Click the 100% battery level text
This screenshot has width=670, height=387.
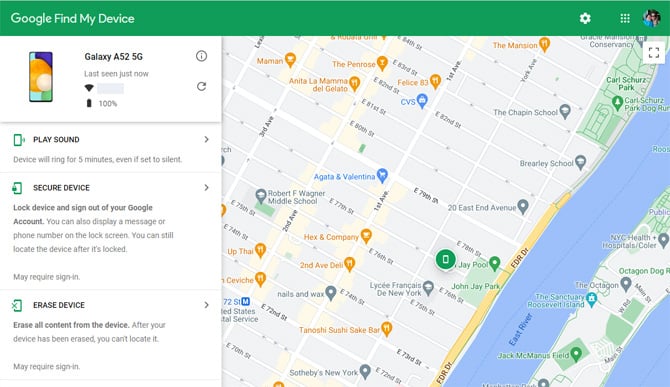[108, 103]
